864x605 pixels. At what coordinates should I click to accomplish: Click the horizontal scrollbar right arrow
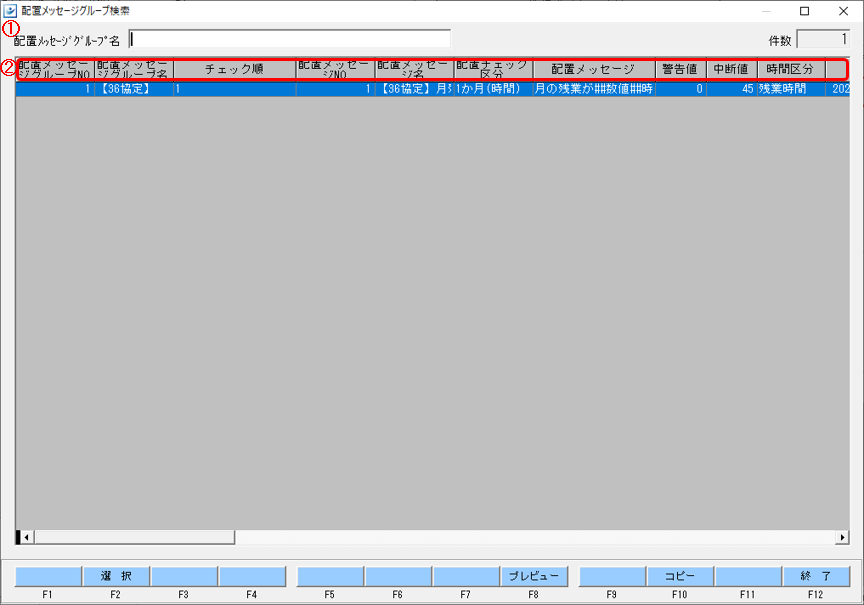point(842,537)
